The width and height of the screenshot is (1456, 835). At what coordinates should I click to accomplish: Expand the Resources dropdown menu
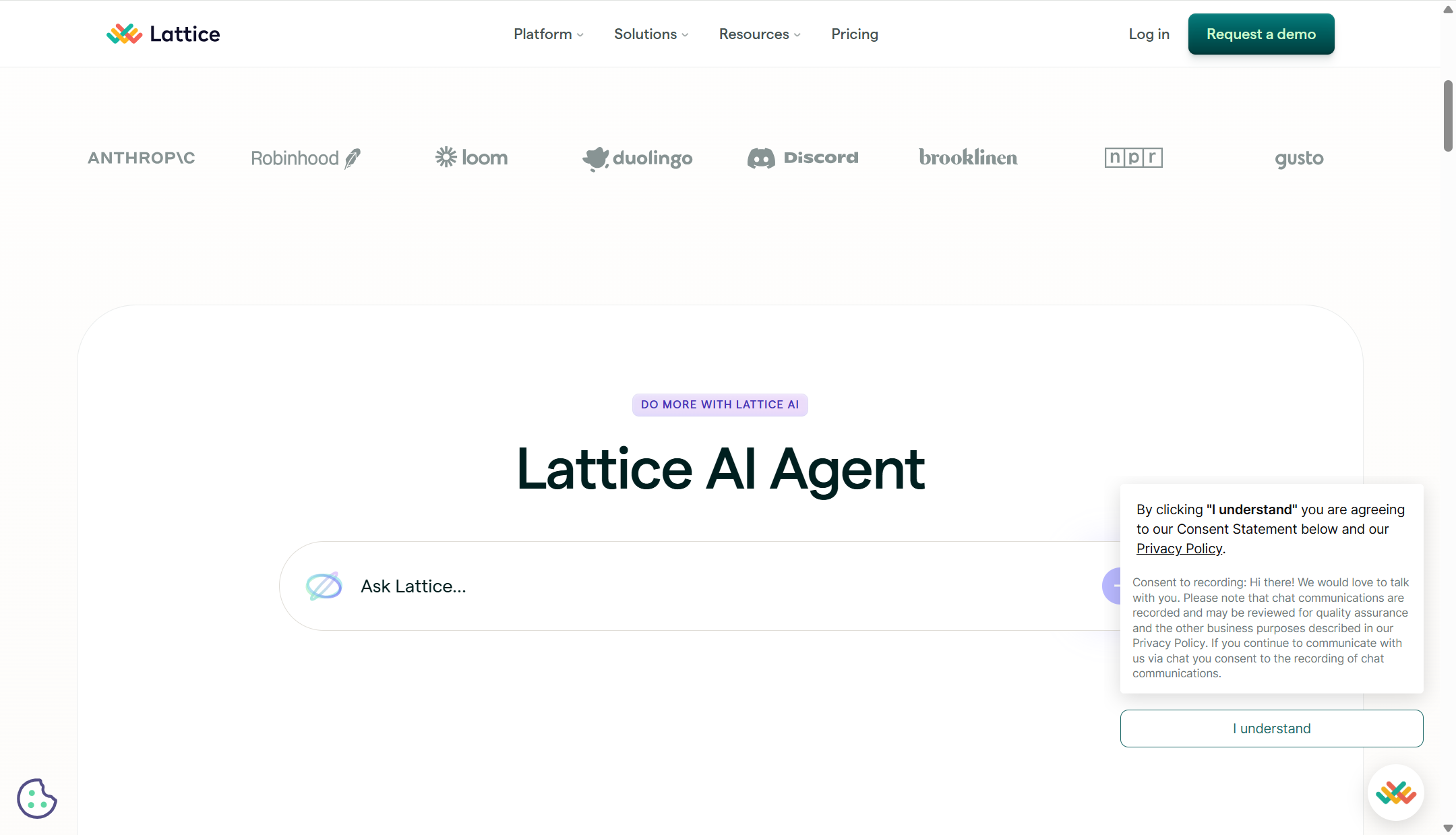tap(759, 34)
